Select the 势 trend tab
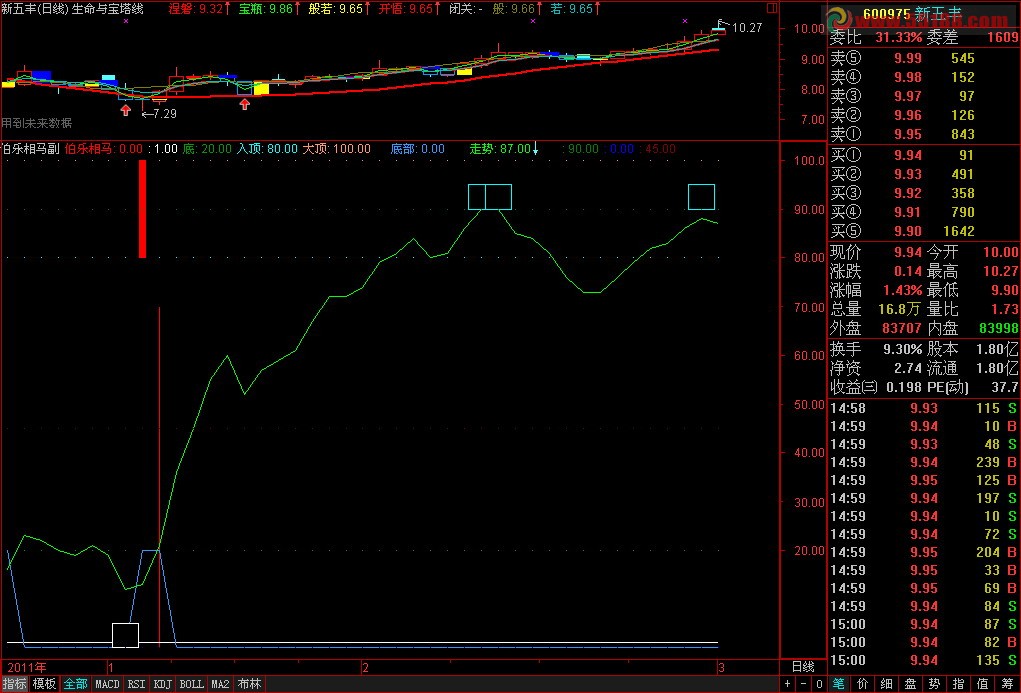 934,685
